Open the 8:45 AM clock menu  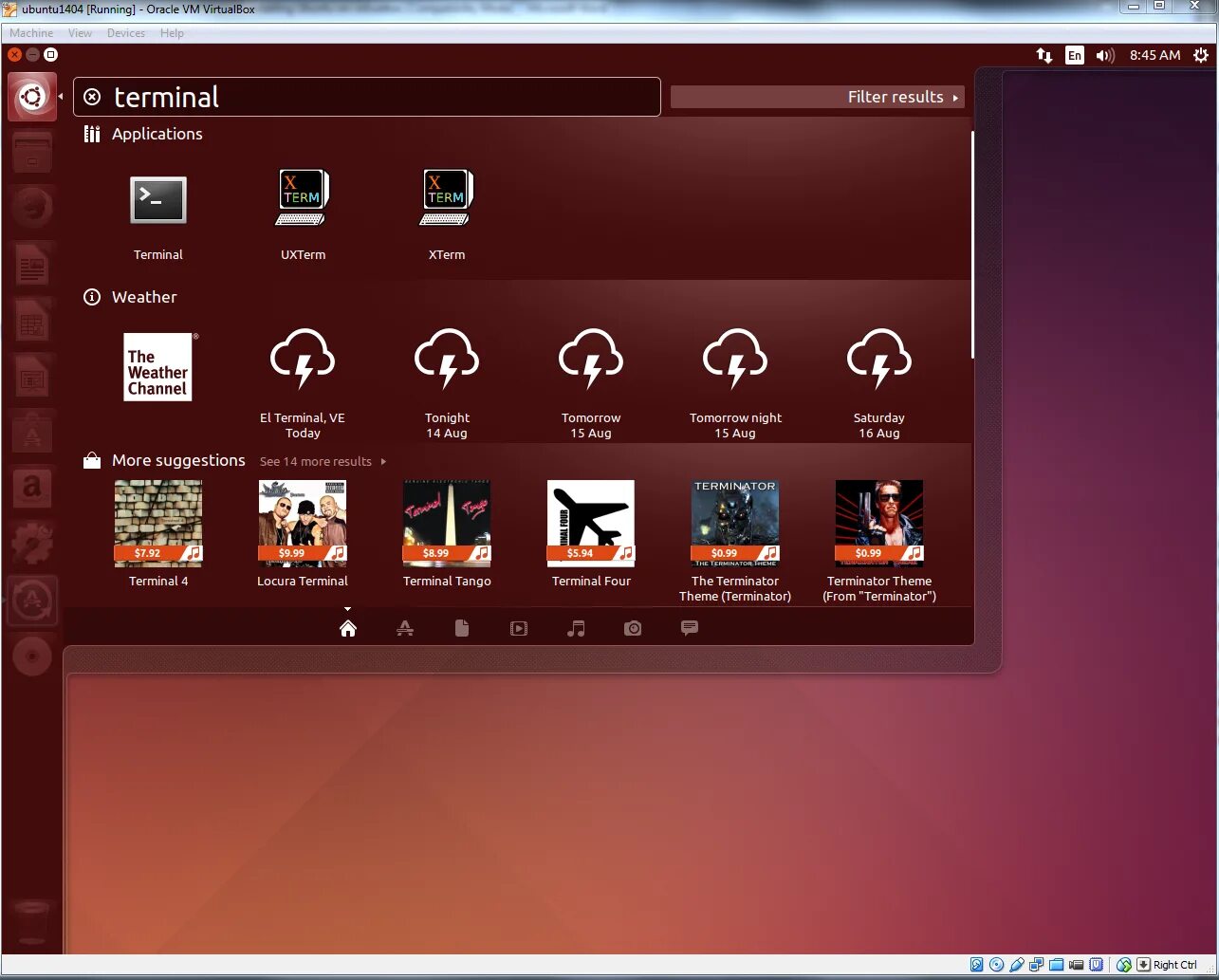tap(1155, 55)
